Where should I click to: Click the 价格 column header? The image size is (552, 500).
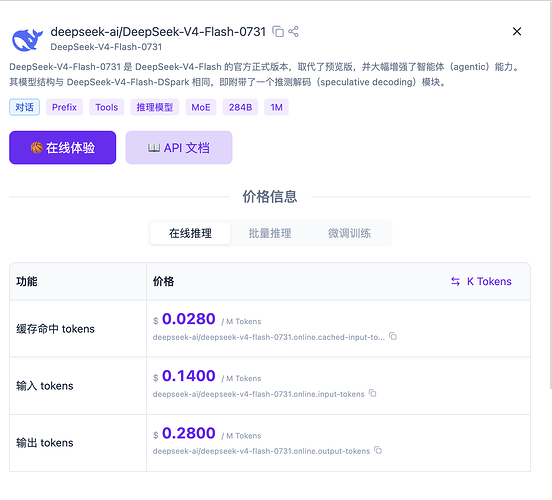(163, 281)
